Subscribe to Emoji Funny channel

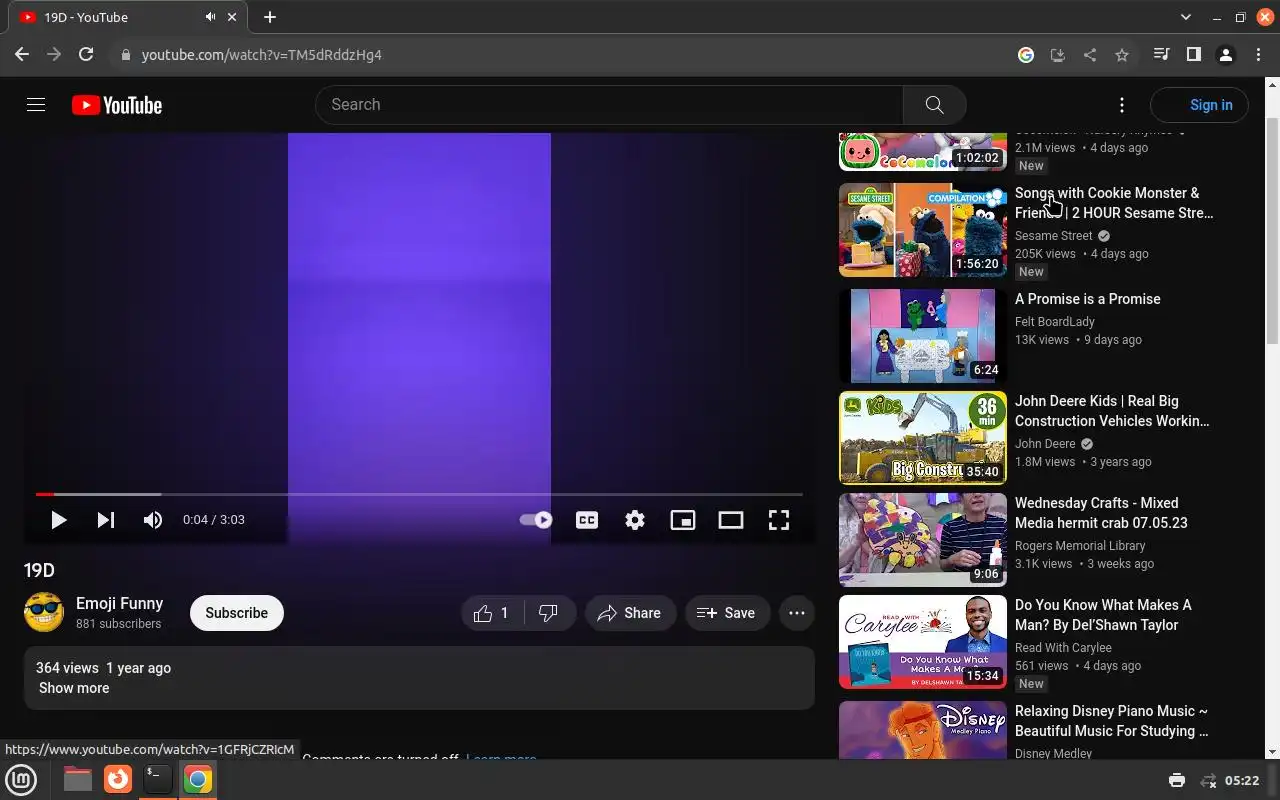[x=237, y=613]
